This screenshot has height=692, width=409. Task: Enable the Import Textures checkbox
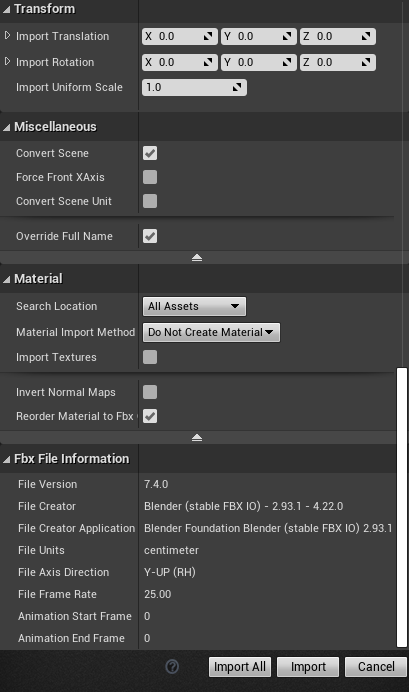(150, 357)
